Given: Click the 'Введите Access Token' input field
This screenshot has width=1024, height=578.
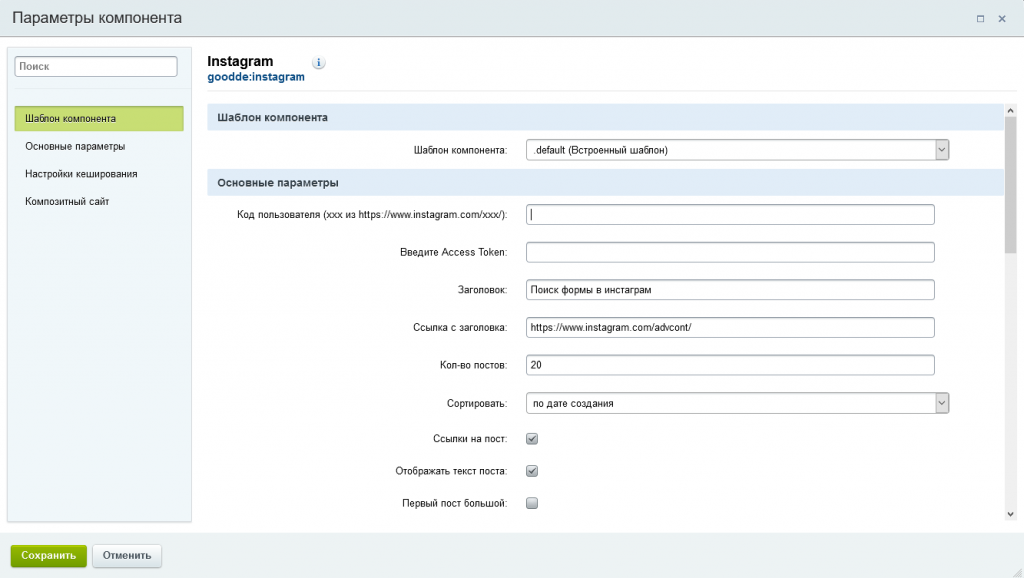Looking at the screenshot, I should pos(730,252).
